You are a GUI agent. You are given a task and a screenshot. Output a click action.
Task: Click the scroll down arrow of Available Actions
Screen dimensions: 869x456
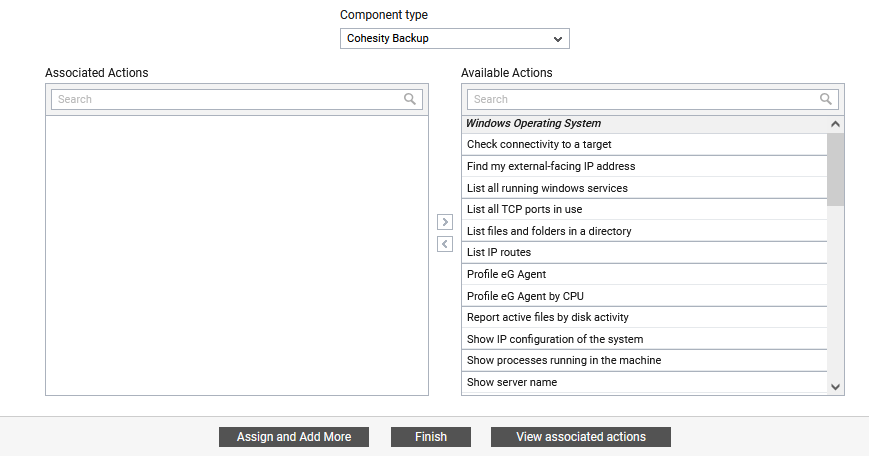pos(835,387)
